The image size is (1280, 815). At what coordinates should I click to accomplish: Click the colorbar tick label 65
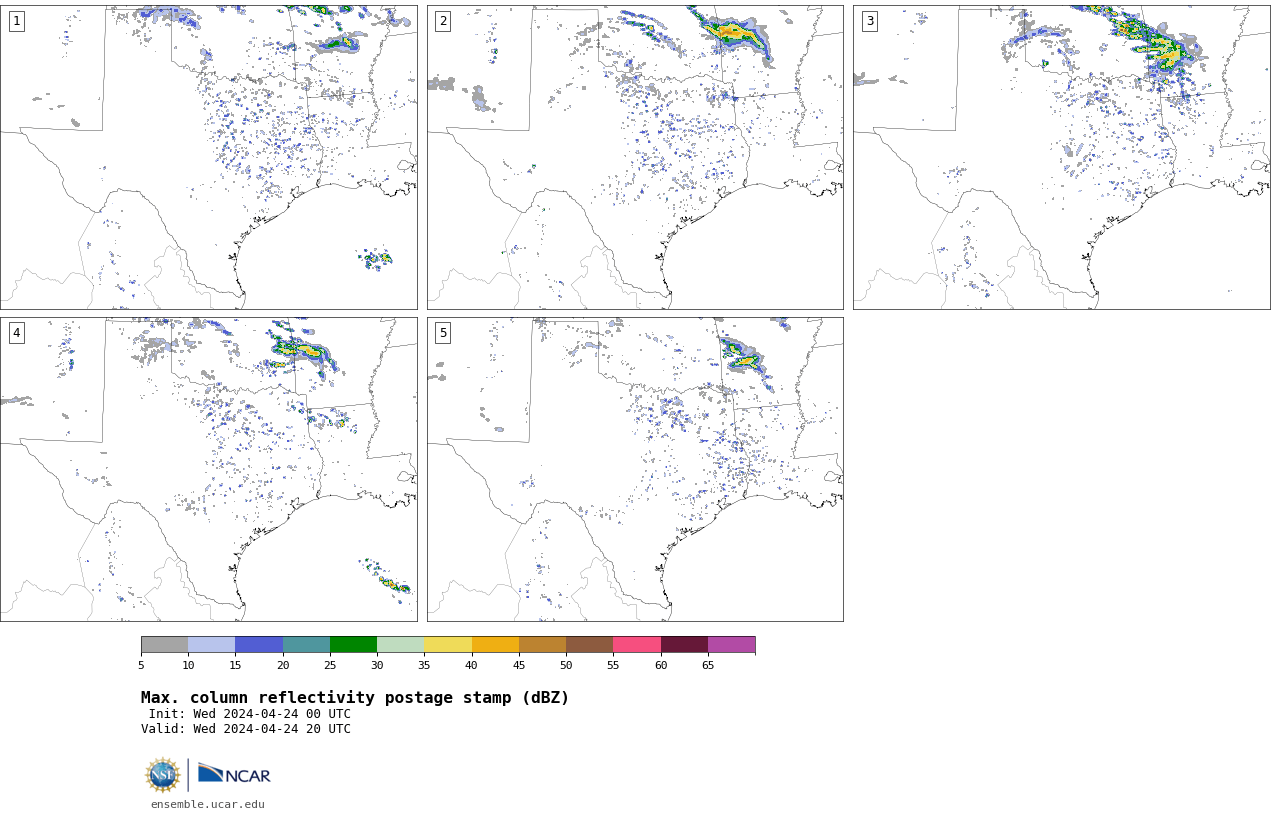pos(708,665)
